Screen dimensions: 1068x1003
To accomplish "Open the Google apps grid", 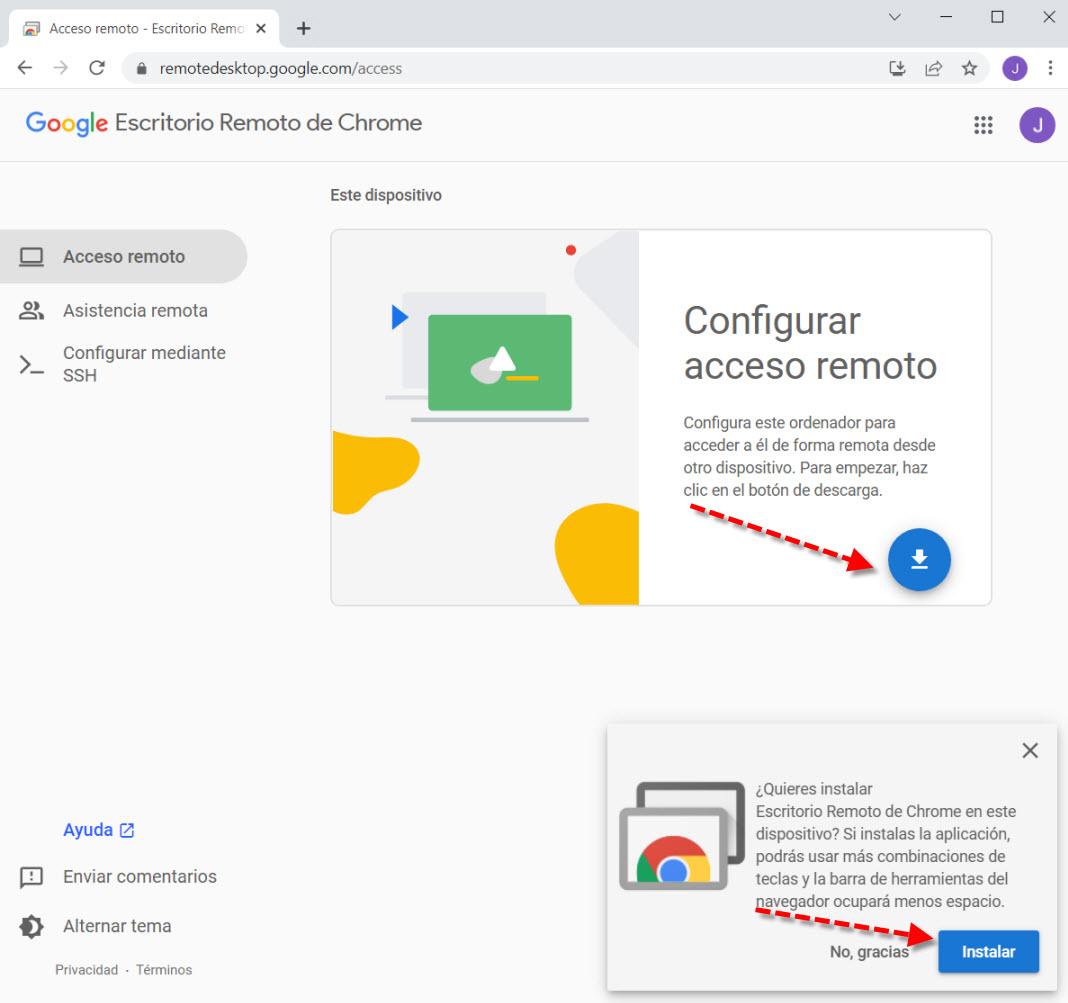I will tap(983, 125).
